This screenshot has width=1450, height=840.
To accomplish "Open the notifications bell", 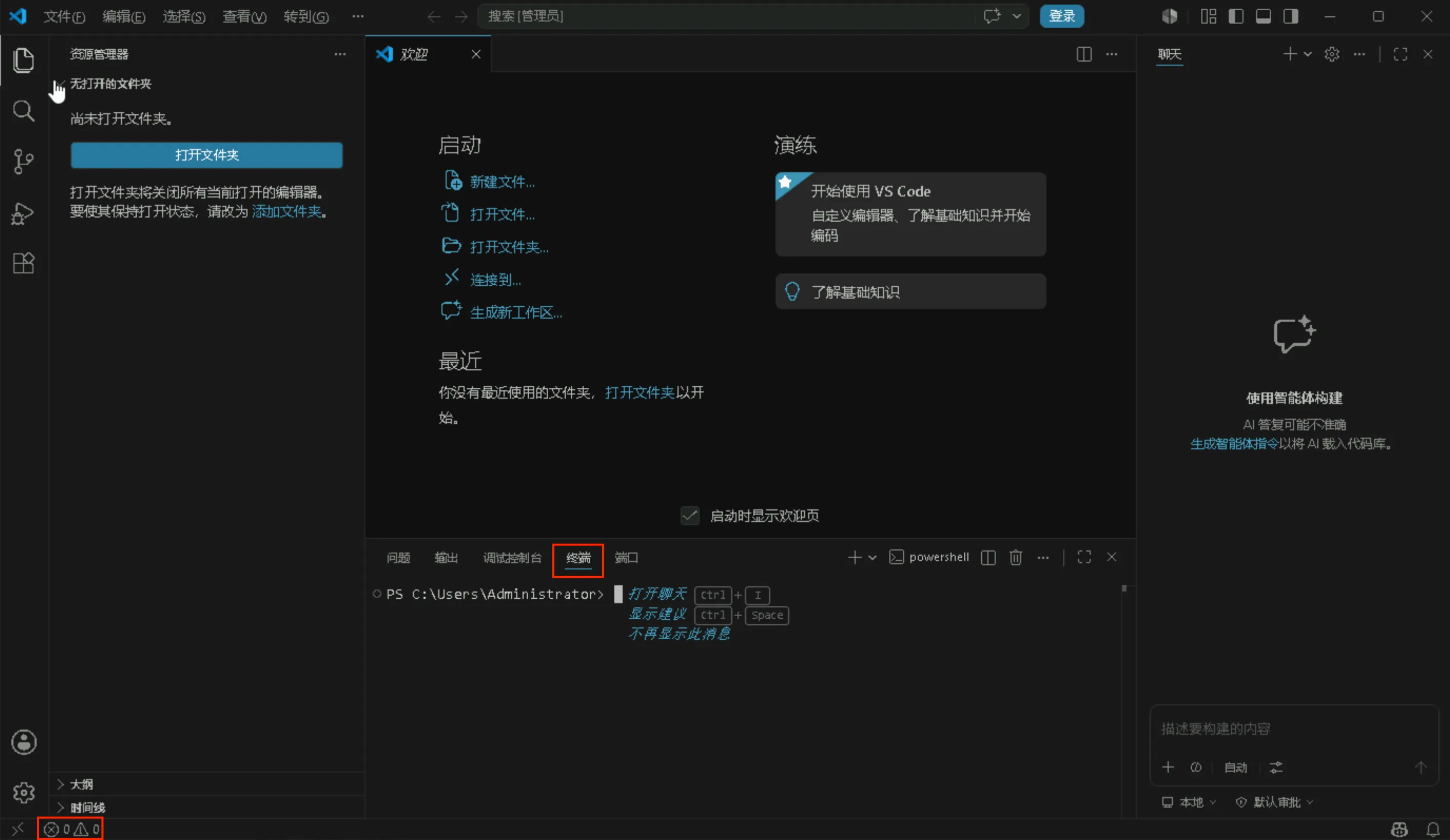I will (1433, 829).
